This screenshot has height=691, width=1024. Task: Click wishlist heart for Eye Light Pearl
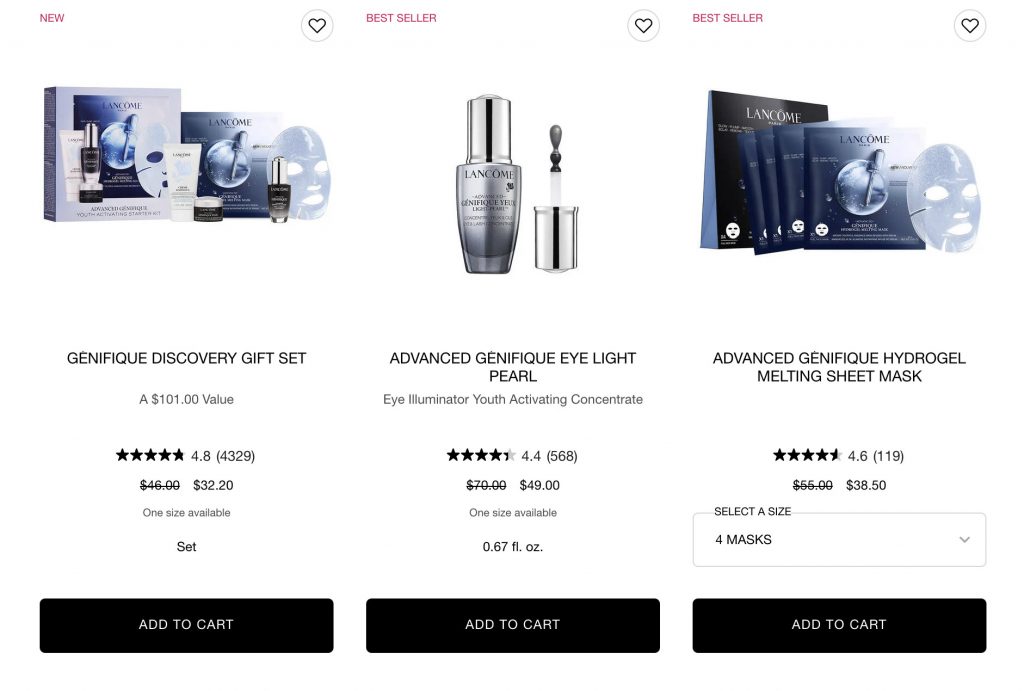[x=643, y=25]
